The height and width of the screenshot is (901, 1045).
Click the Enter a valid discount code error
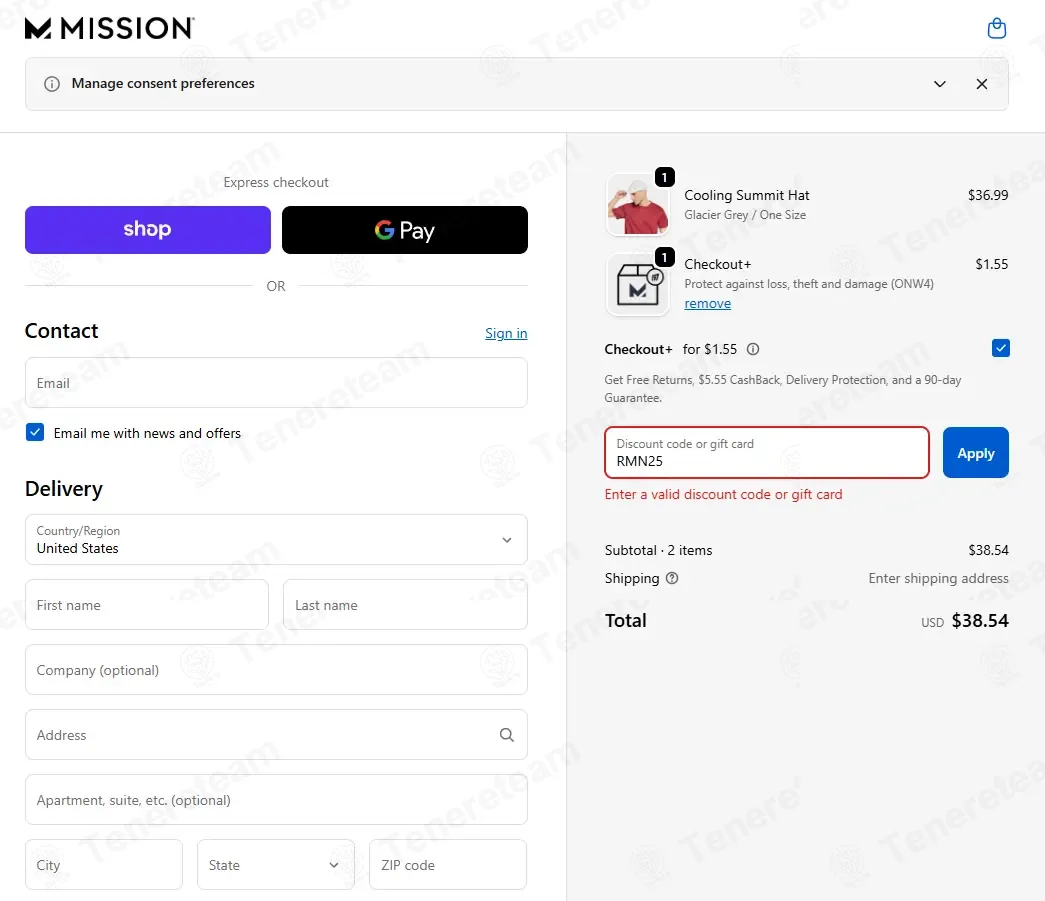coord(723,494)
